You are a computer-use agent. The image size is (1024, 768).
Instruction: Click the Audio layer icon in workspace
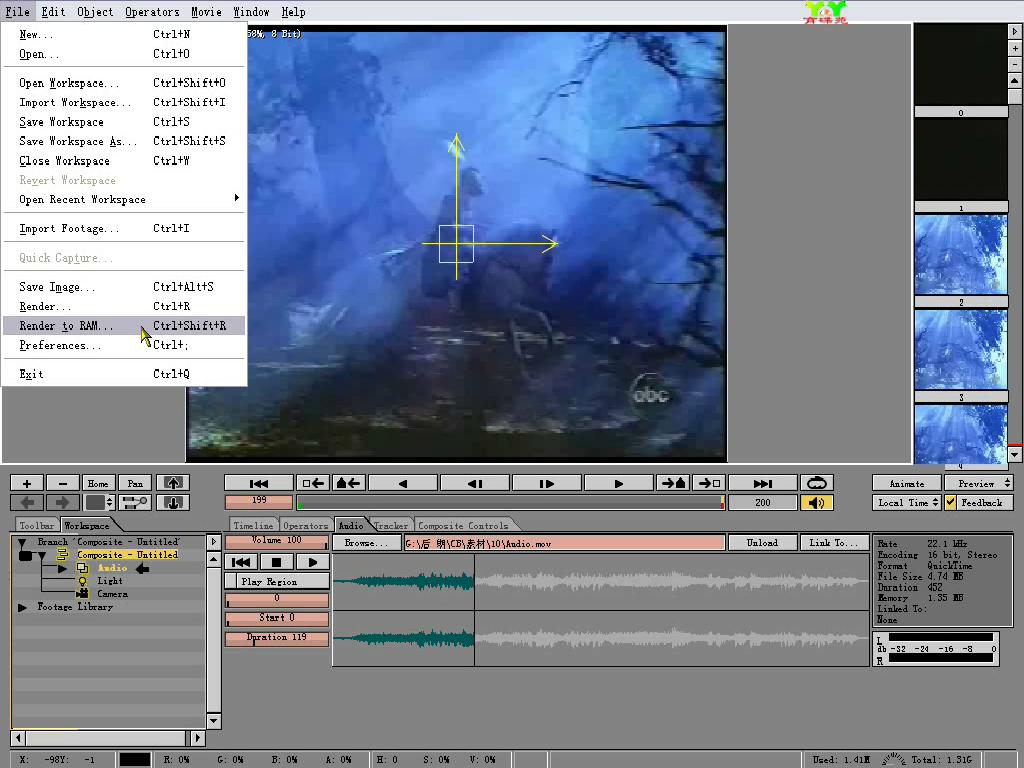coord(82,568)
